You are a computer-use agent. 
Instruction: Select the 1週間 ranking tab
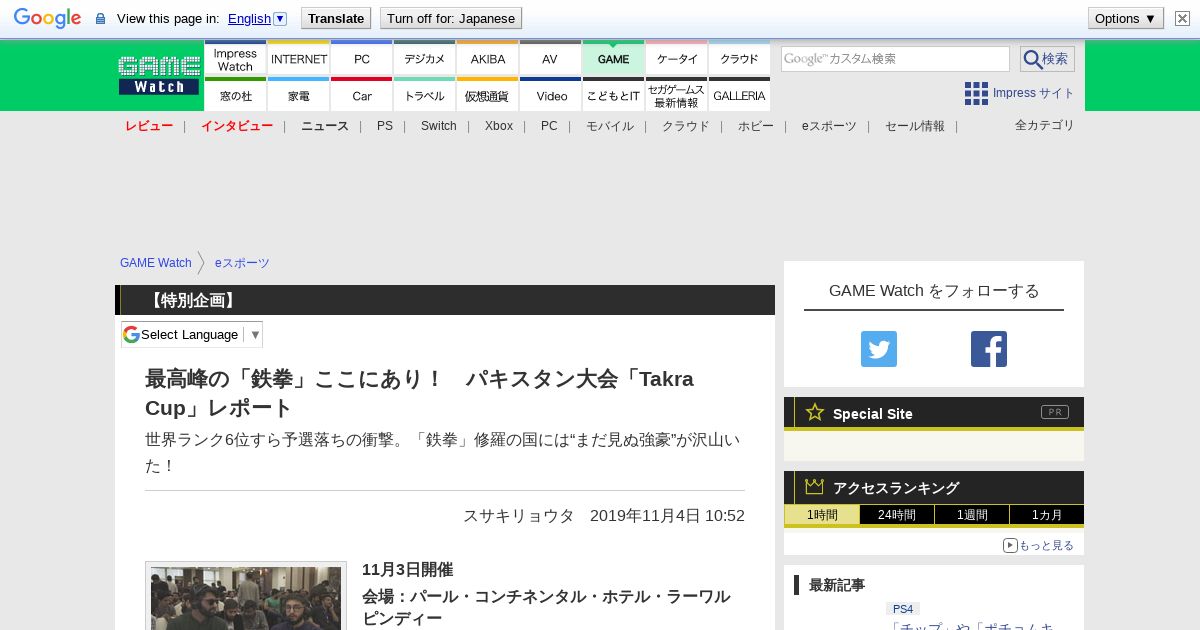click(x=972, y=515)
